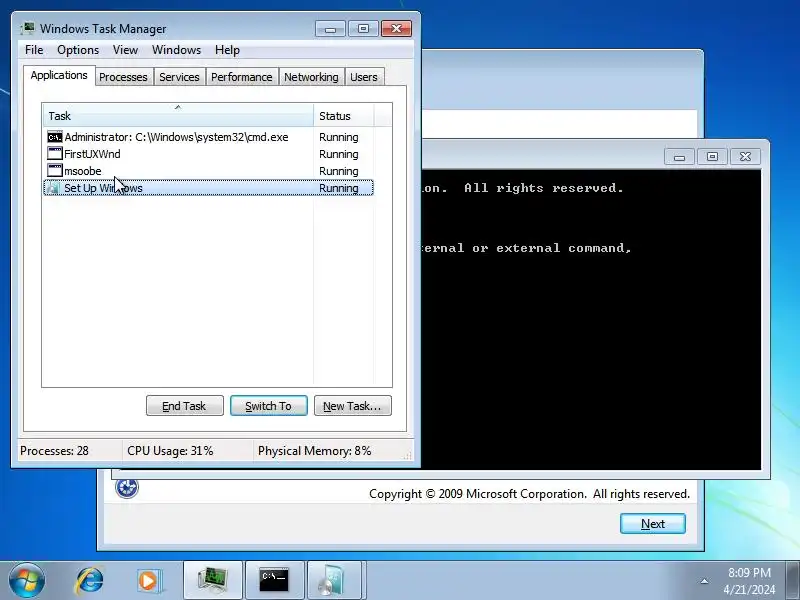
Task: Select Set Up Windows task name
Action: 103,188
